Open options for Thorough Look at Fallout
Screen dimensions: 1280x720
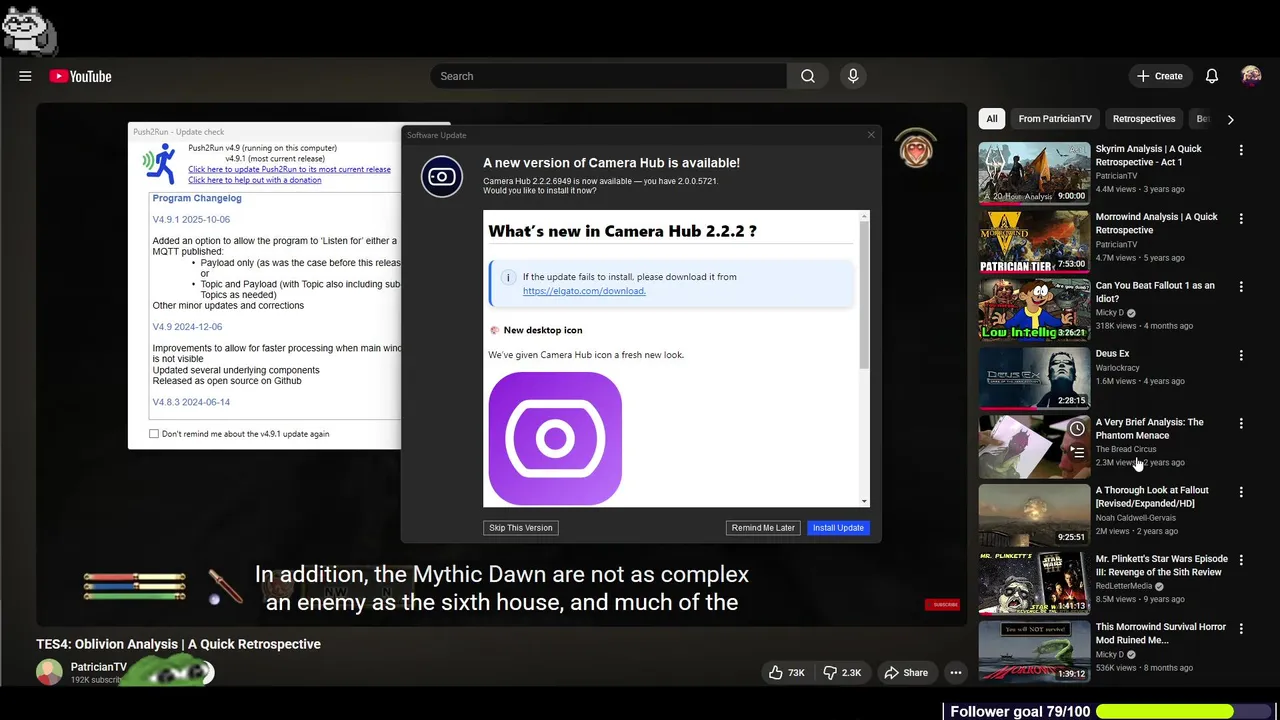(x=1241, y=492)
